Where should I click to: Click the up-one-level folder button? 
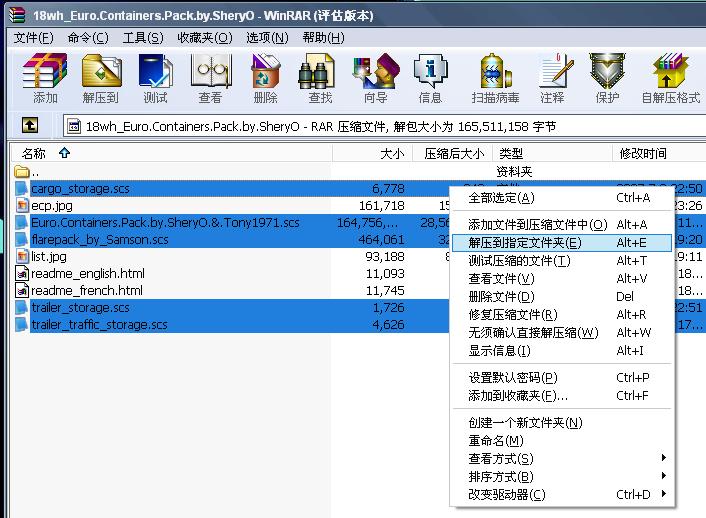click(x=30, y=125)
